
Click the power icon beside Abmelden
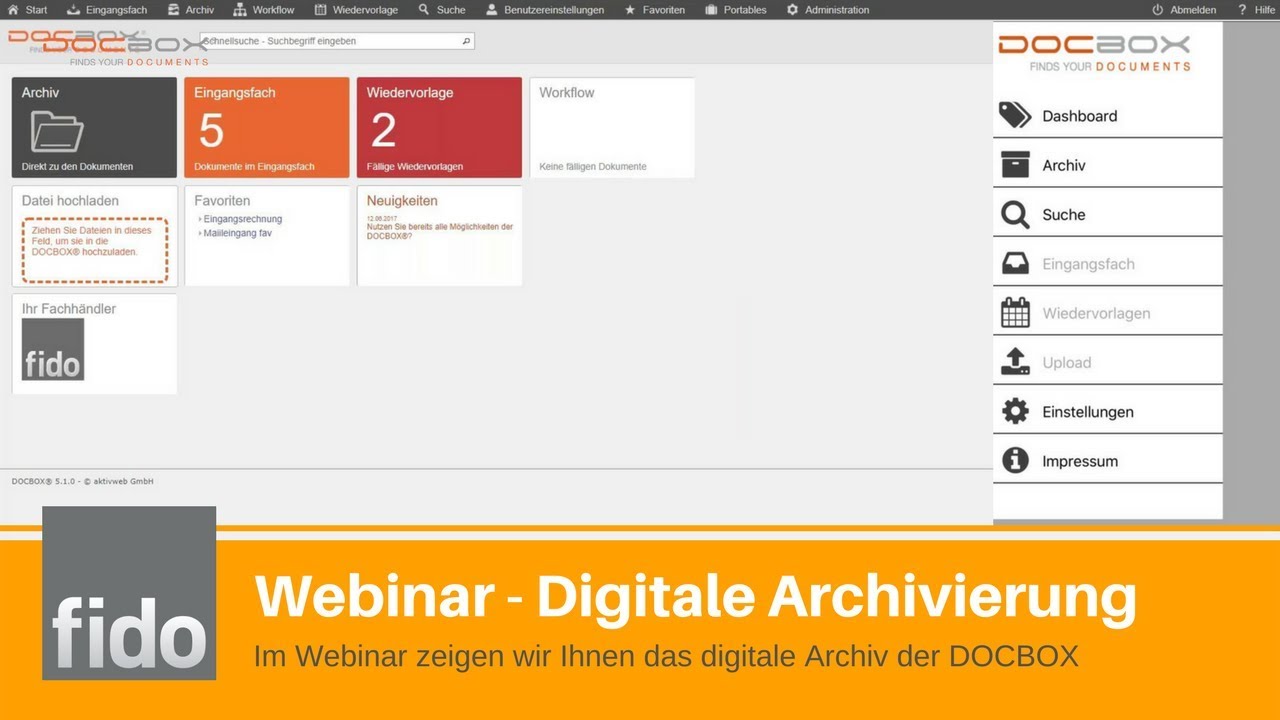(x=1158, y=9)
